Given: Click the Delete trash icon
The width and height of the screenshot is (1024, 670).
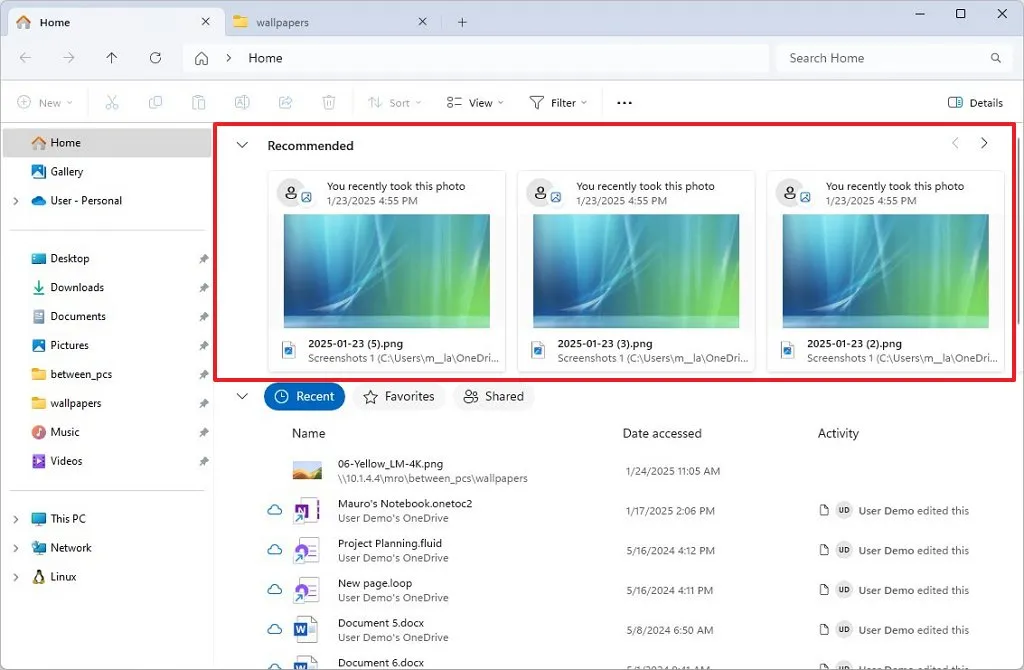Looking at the screenshot, I should [328, 102].
